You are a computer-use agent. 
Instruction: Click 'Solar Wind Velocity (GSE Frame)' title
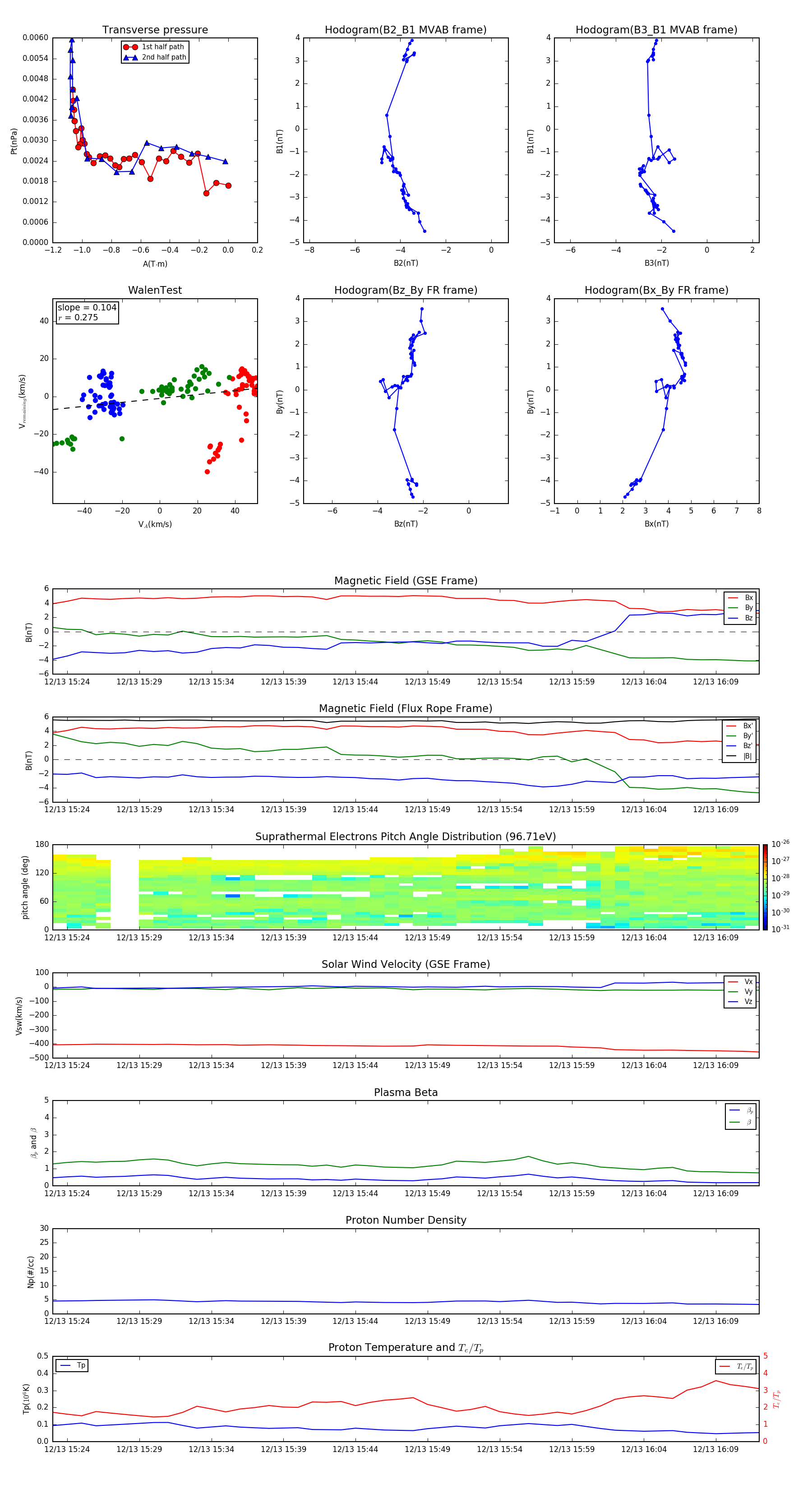[406, 965]
